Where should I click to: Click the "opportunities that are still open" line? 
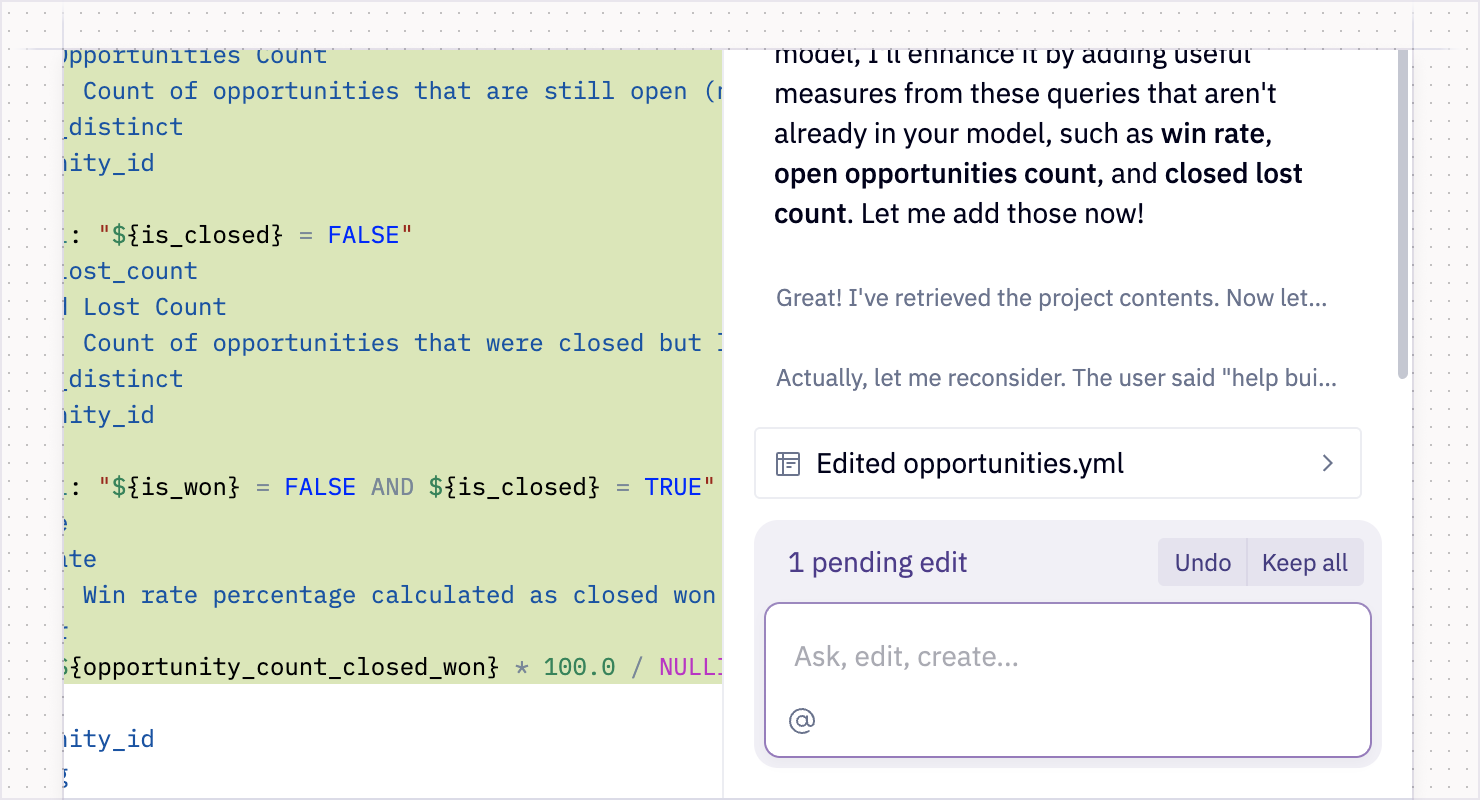400,91
